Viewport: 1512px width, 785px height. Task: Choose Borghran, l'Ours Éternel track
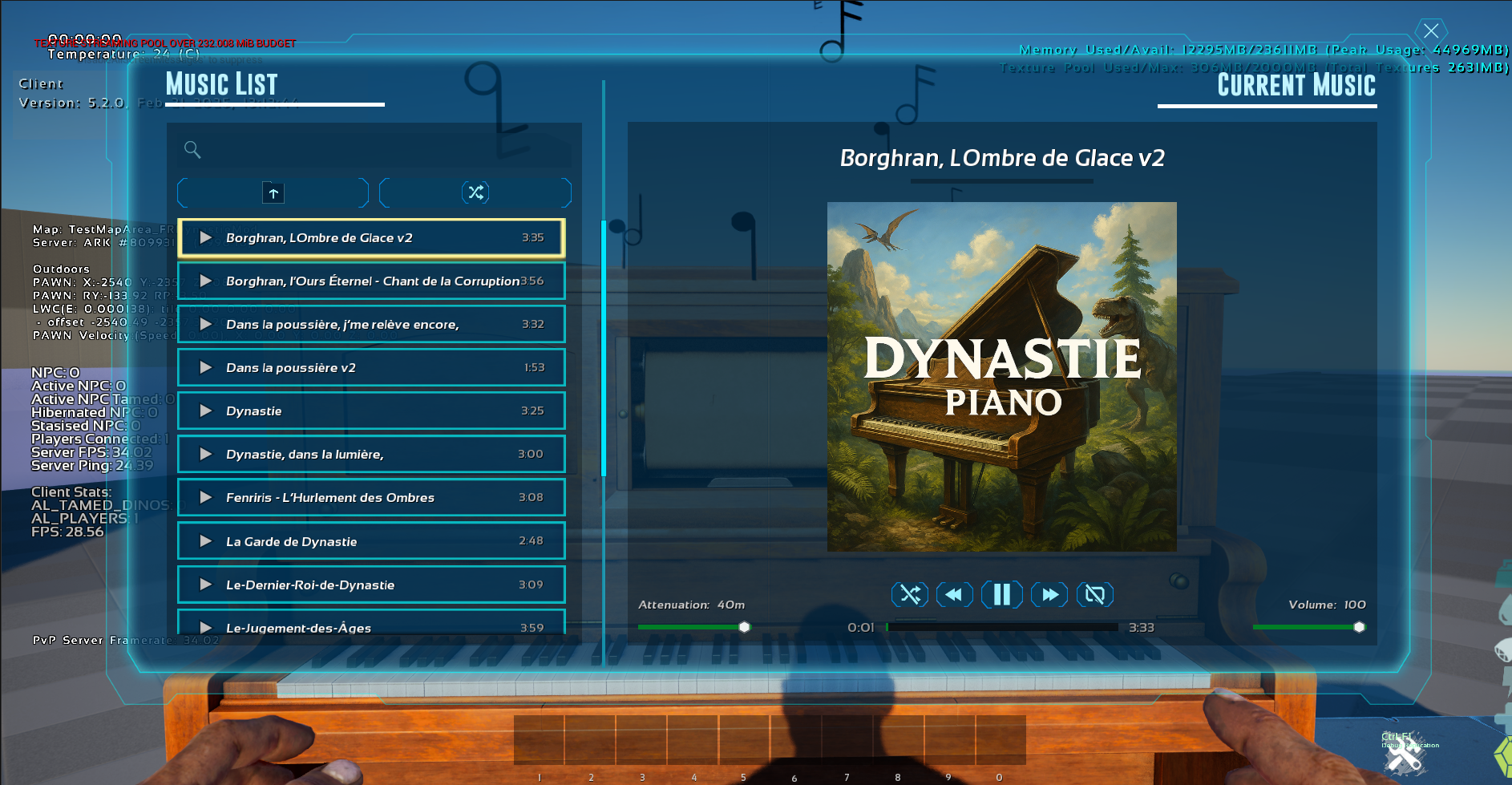tap(370, 281)
